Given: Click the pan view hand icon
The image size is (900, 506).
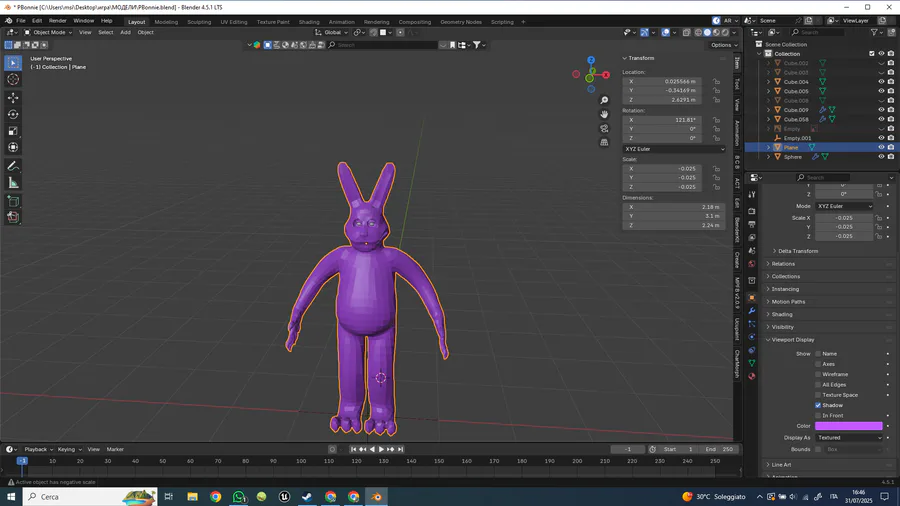Looking at the screenshot, I should click(604, 114).
